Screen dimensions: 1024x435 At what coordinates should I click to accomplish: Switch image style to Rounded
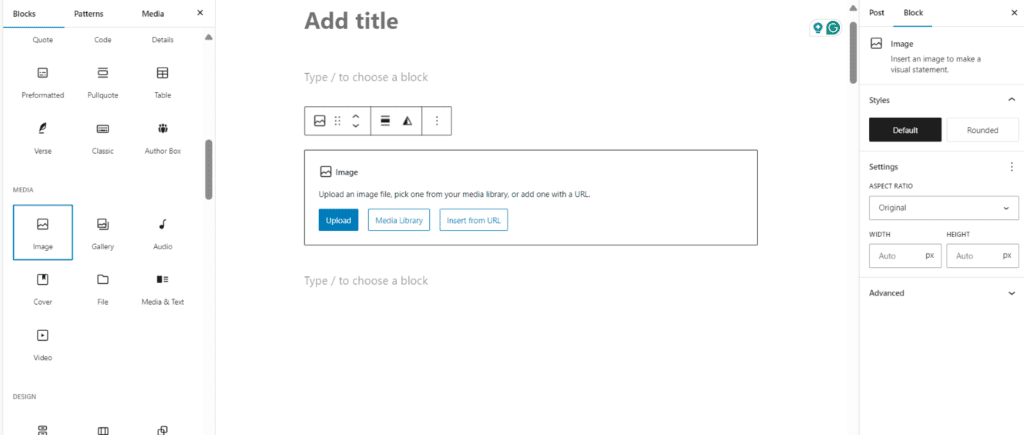pos(982,130)
